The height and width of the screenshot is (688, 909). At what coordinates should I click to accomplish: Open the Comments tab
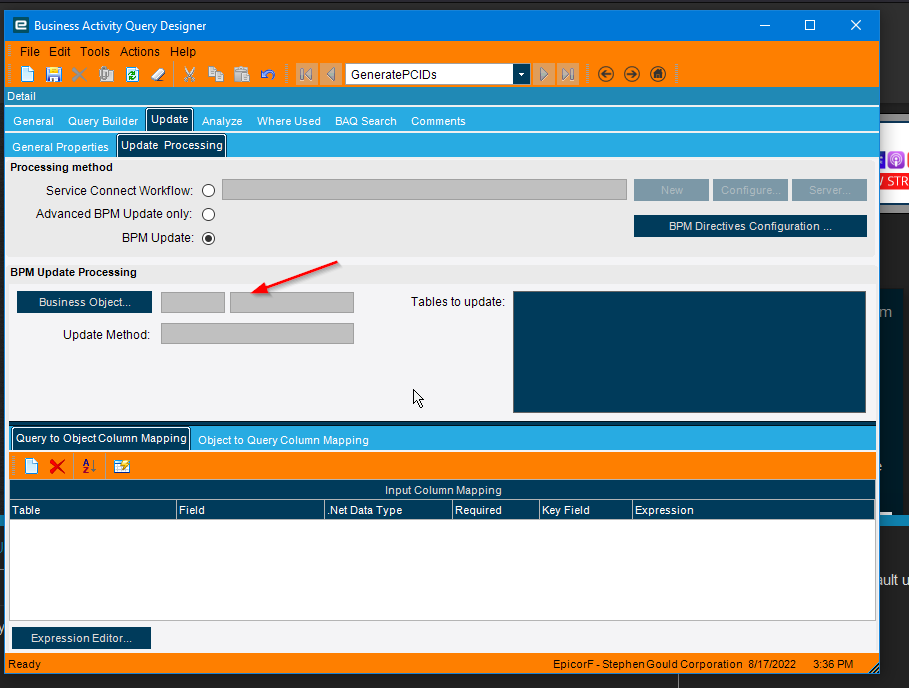[438, 121]
